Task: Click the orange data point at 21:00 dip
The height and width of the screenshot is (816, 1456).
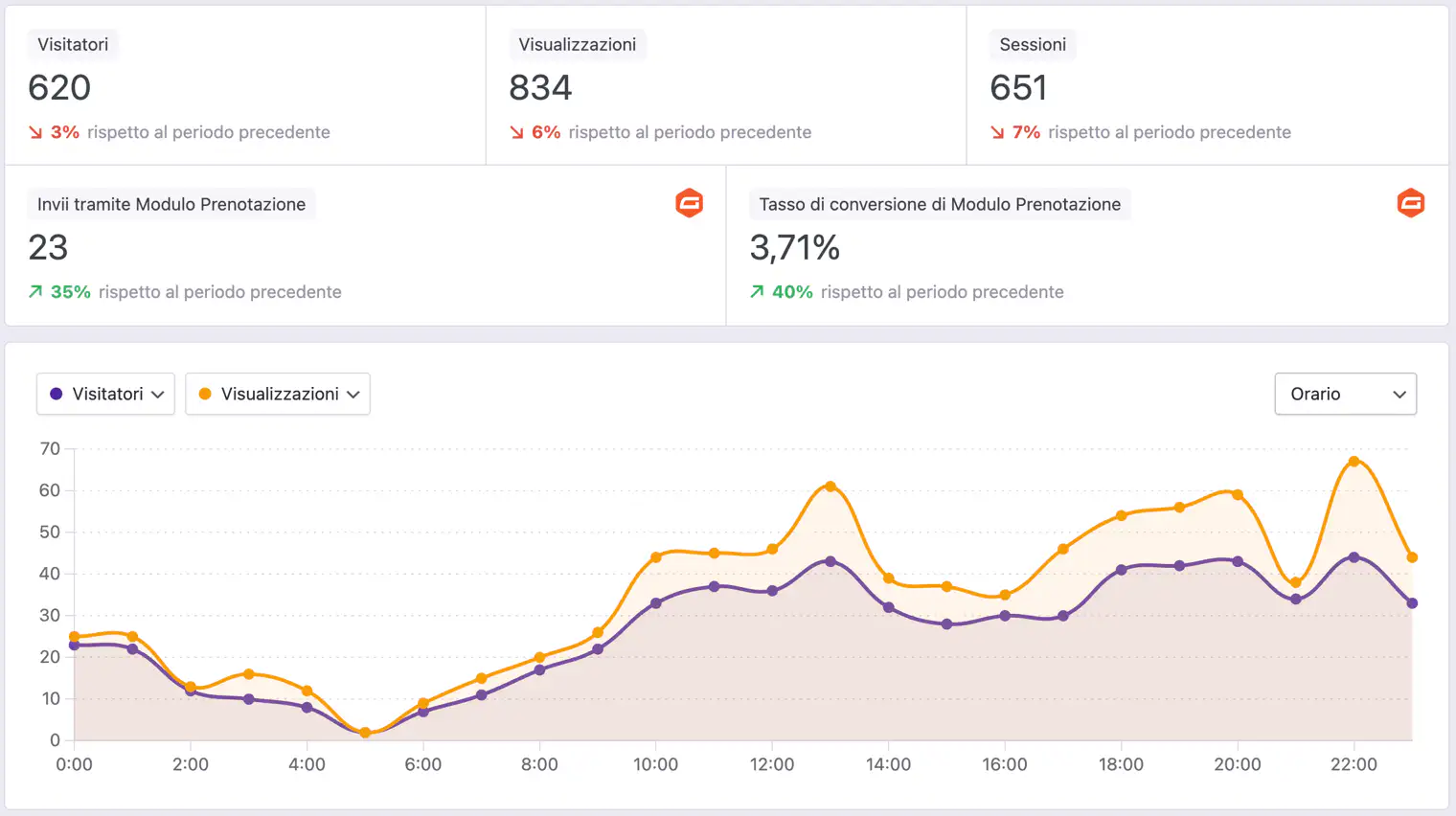Action: [x=1296, y=582]
